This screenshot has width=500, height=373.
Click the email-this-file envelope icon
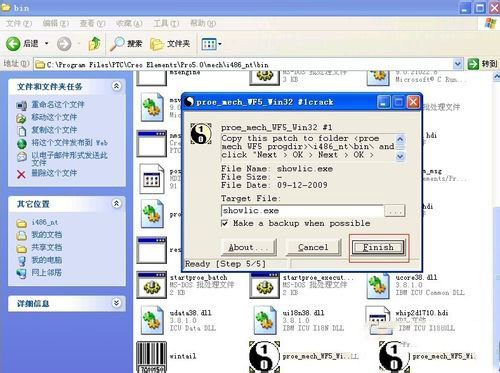coord(22,157)
